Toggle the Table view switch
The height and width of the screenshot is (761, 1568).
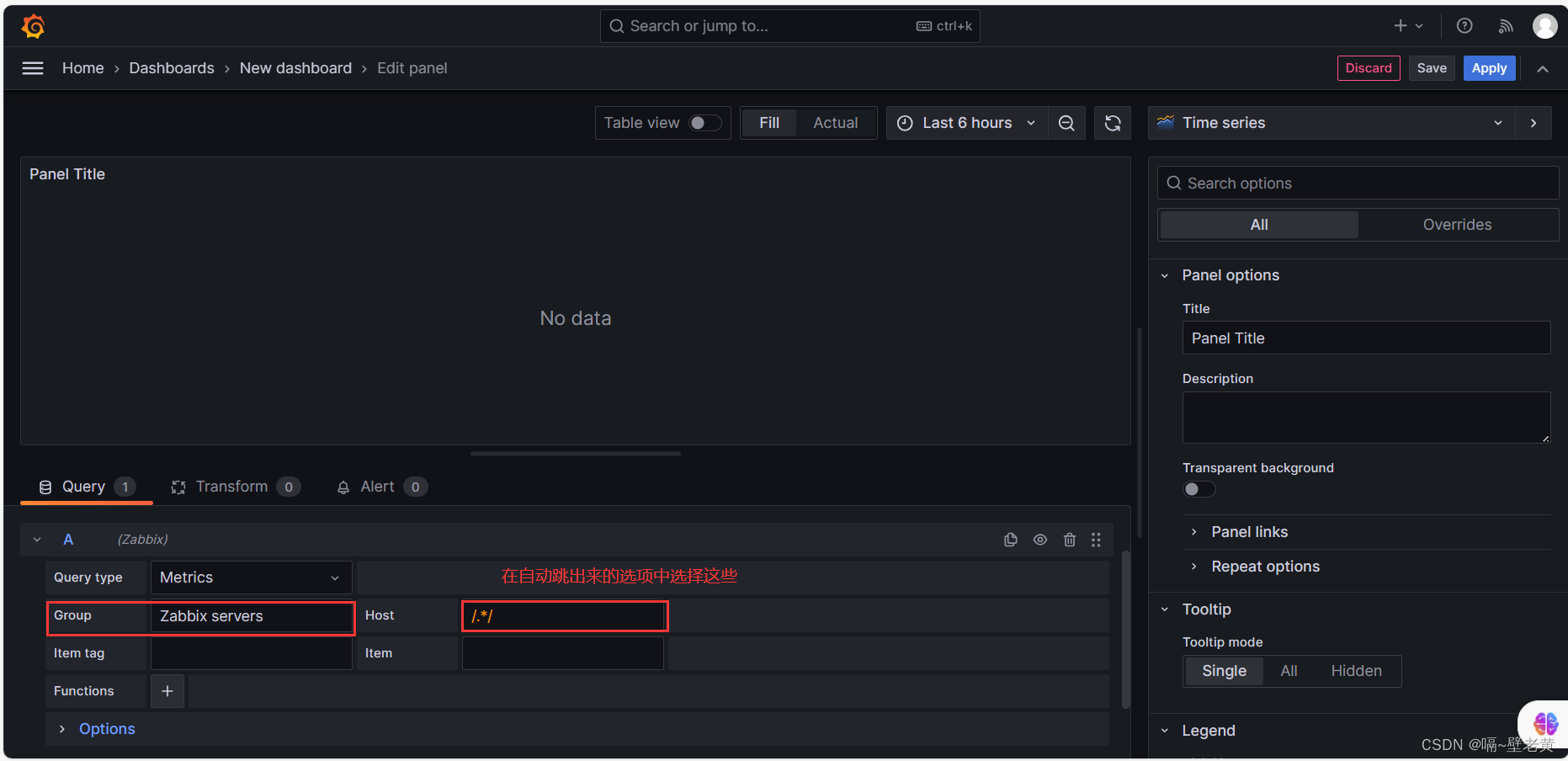(x=705, y=123)
